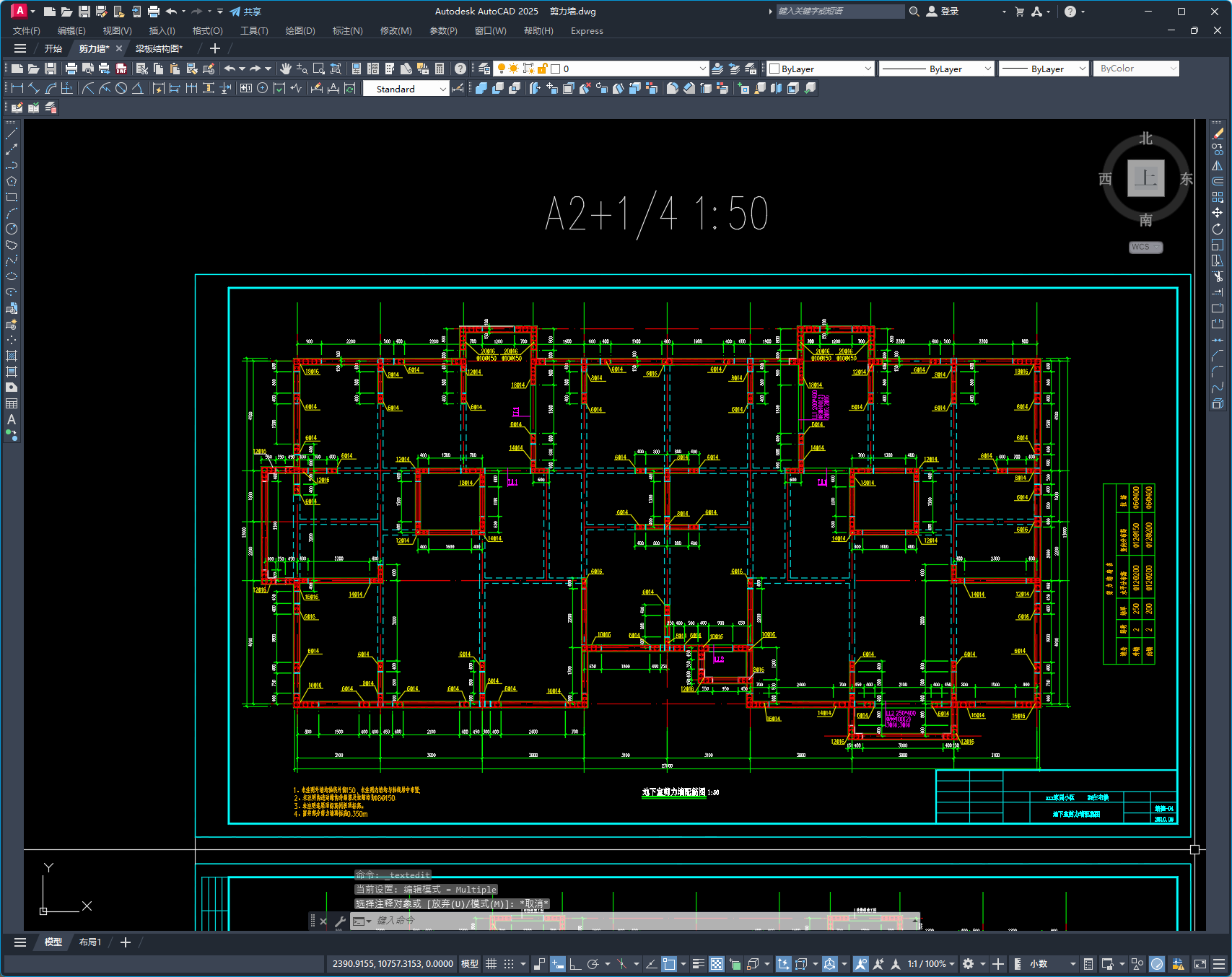The width and height of the screenshot is (1232, 977).
Task: Select the Move tool in right toolbar
Action: pyautogui.click(x=1218, y=213)
